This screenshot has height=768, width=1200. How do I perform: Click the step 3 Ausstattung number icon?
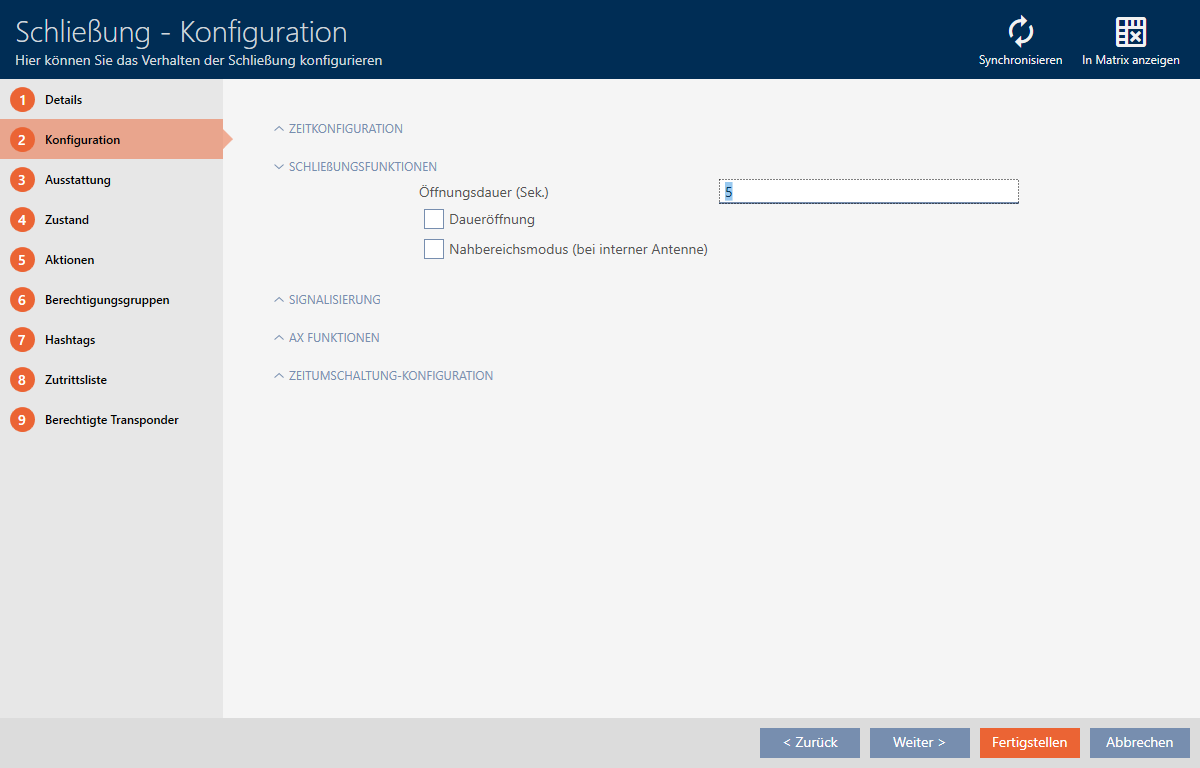pyautogui.click(x=22, y=180)
